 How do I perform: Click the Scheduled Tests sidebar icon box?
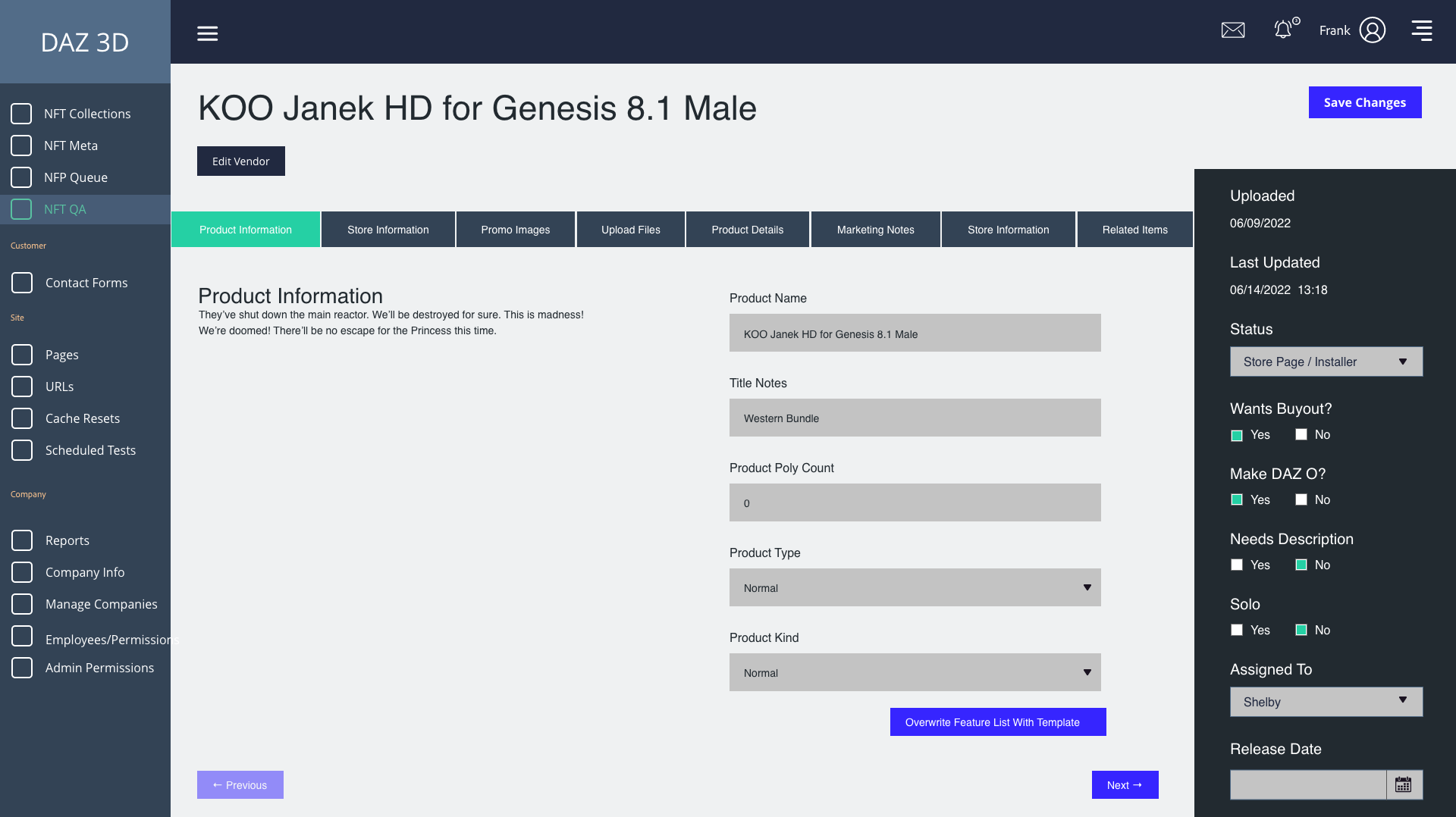click(x=22, y=450)
